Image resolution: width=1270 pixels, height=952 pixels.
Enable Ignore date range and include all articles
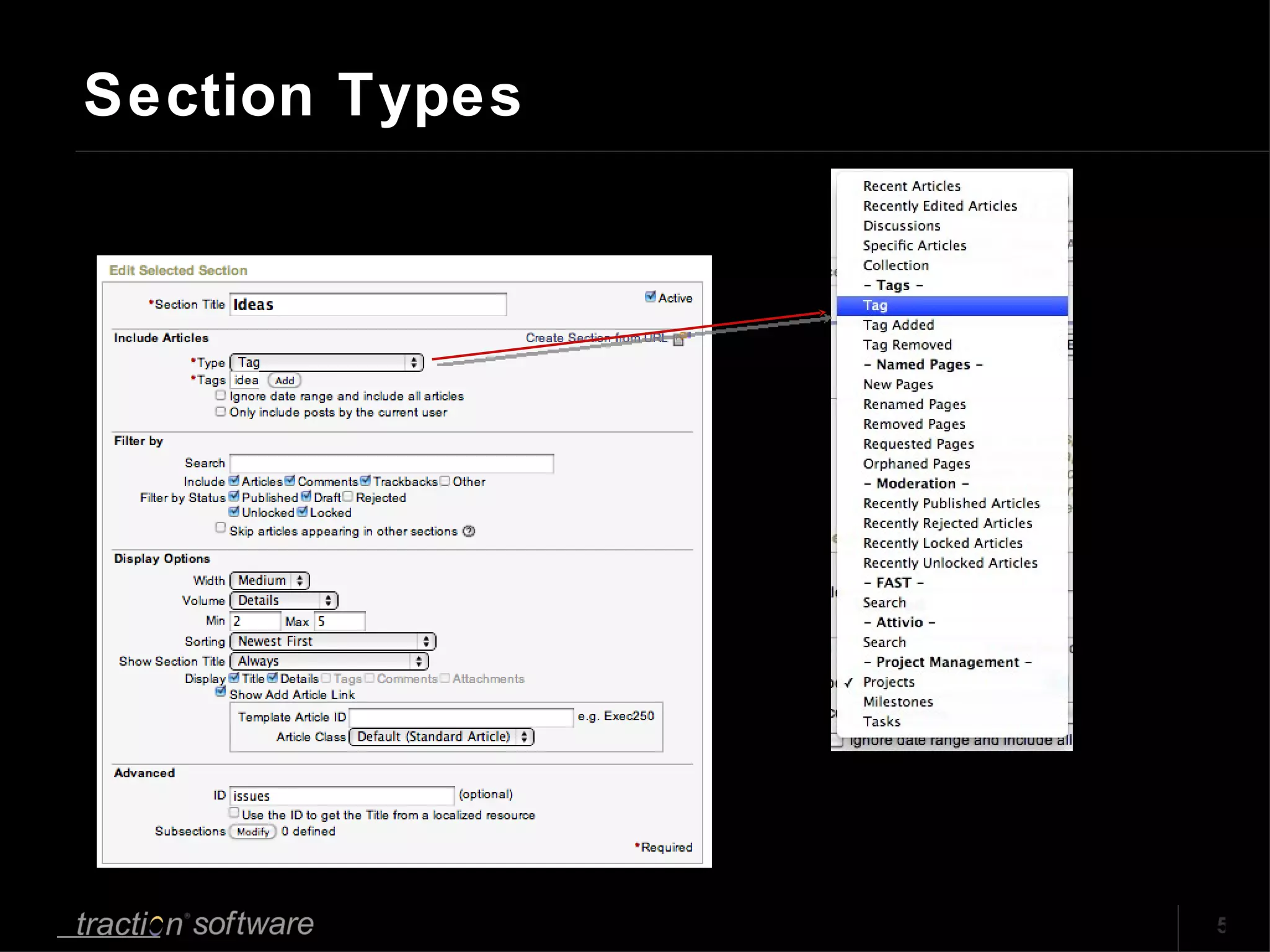220,395
